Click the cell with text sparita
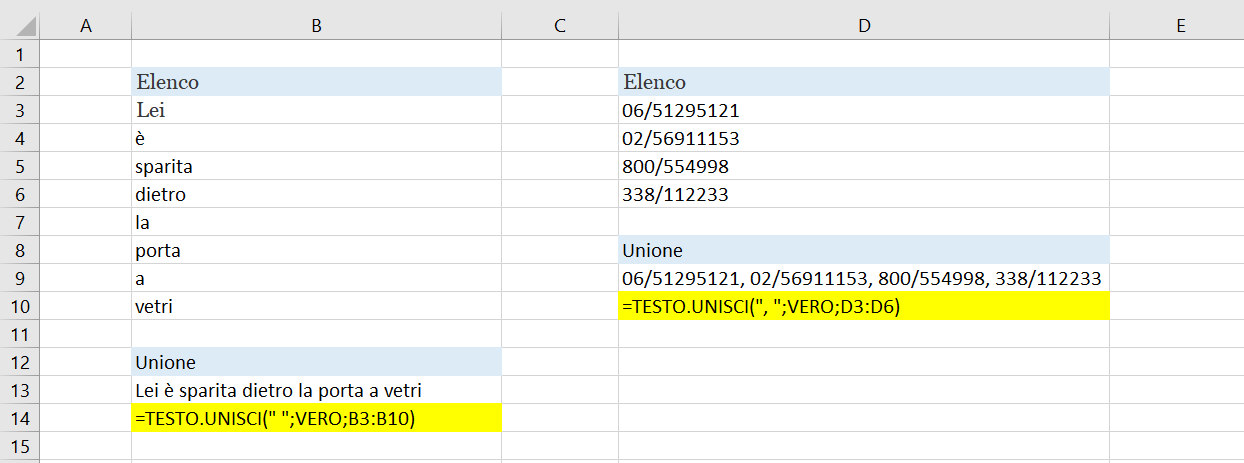 (316, 166)
